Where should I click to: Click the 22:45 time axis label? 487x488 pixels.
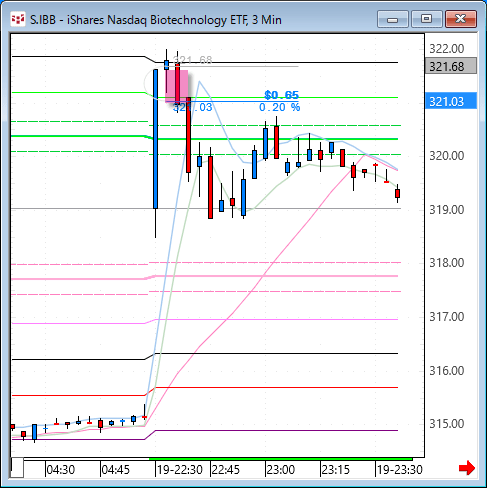click(x=226, y=470)
